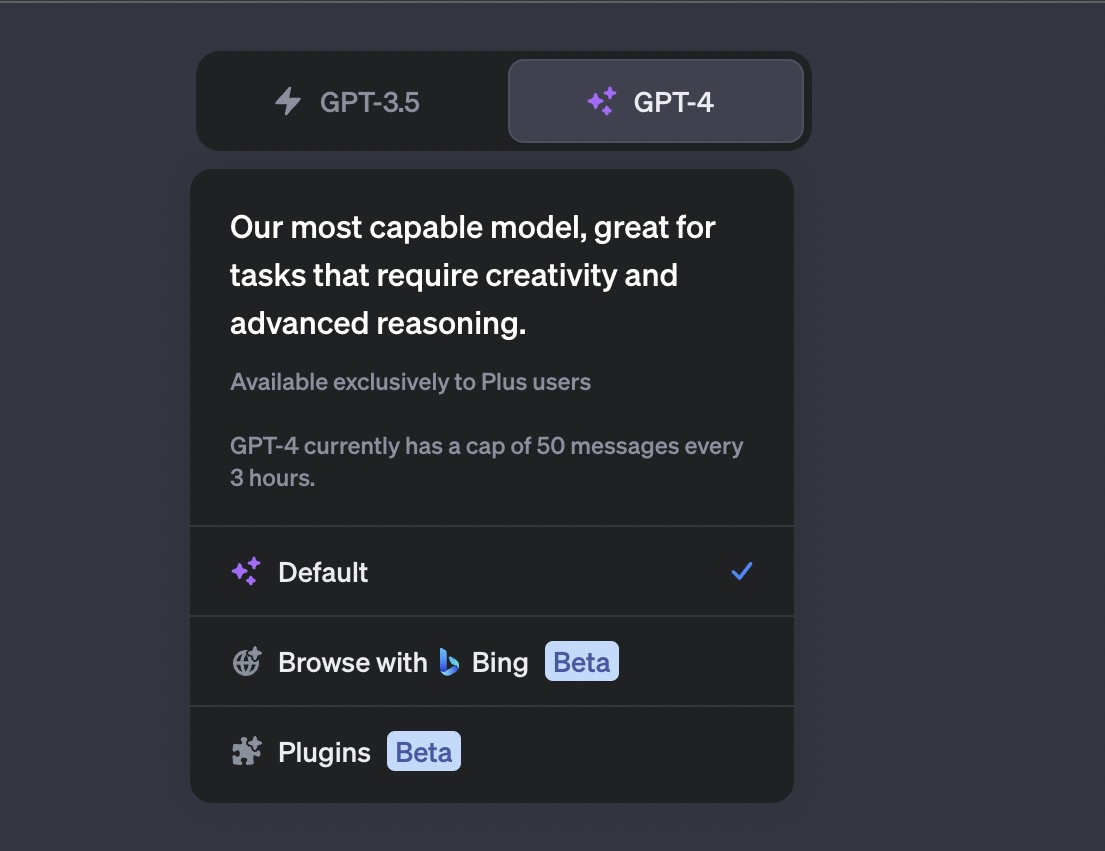Click the 'Our most capable model' description heading
Viewport: 1105px width, 851px height.
click(472, 275)
